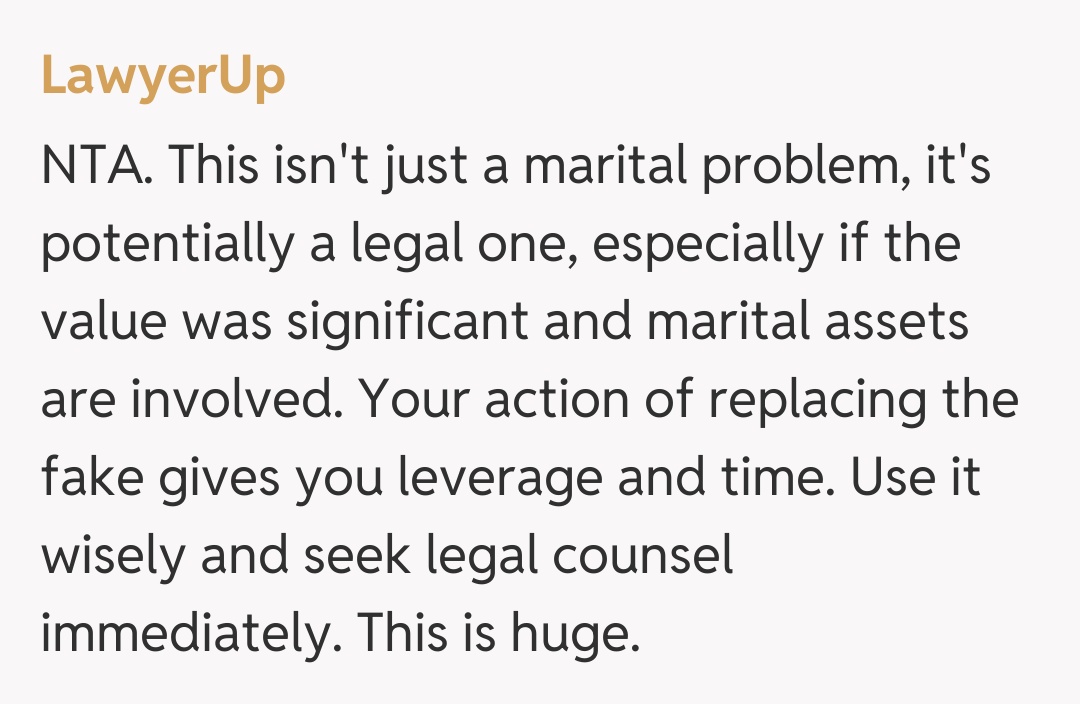This screenshot has width=1080, height=704.
Task: Click the word "wisely"
Action: click(111, 557)
